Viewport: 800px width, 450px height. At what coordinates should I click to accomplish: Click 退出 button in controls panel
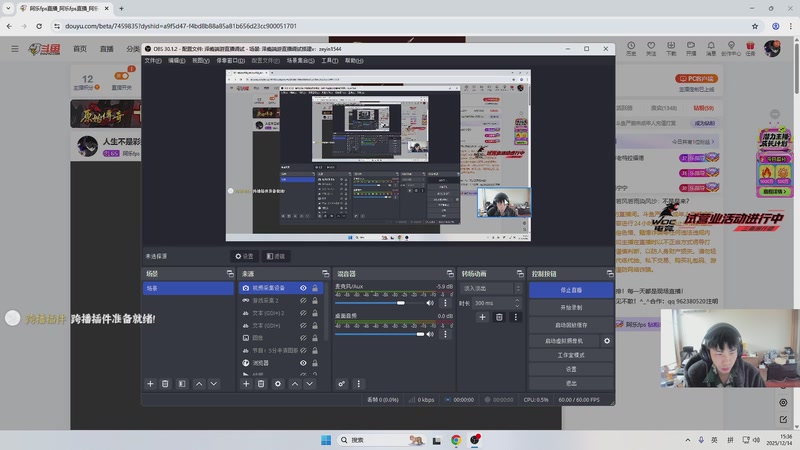(571, 383)
